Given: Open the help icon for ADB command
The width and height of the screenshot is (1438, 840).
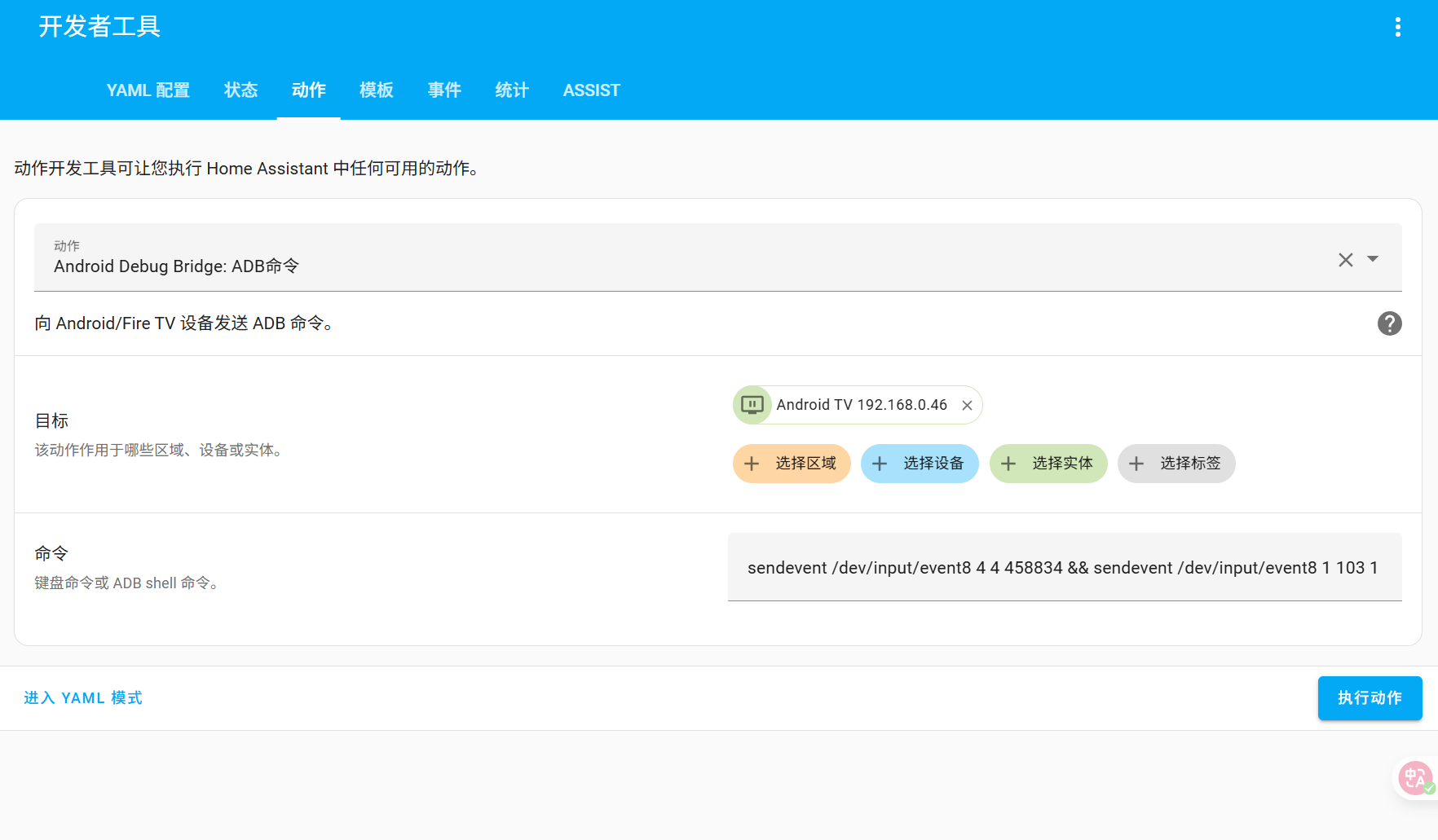Looking at the screenshot, I should tap(1389, 323).
